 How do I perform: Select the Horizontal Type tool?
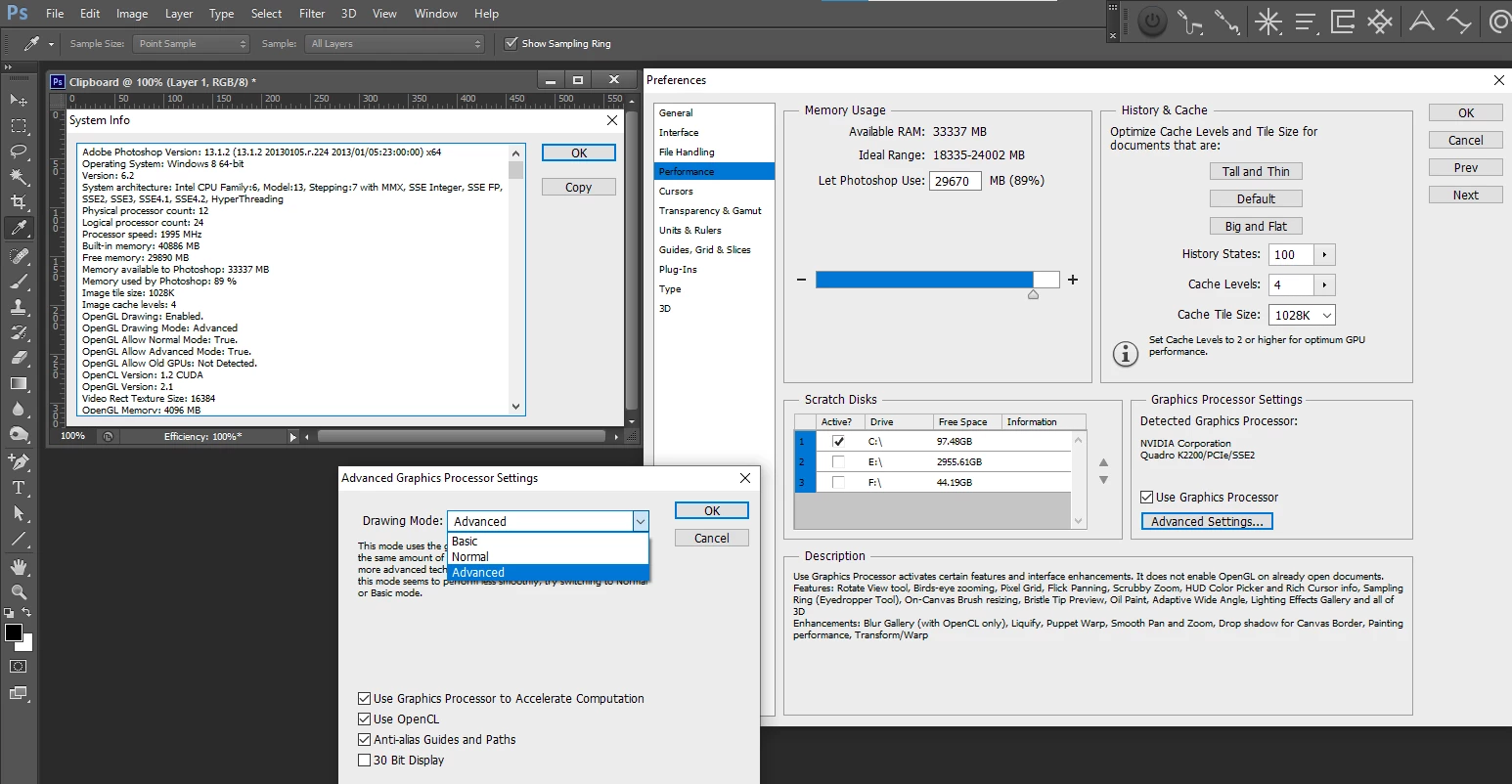[x=19, y=487]
